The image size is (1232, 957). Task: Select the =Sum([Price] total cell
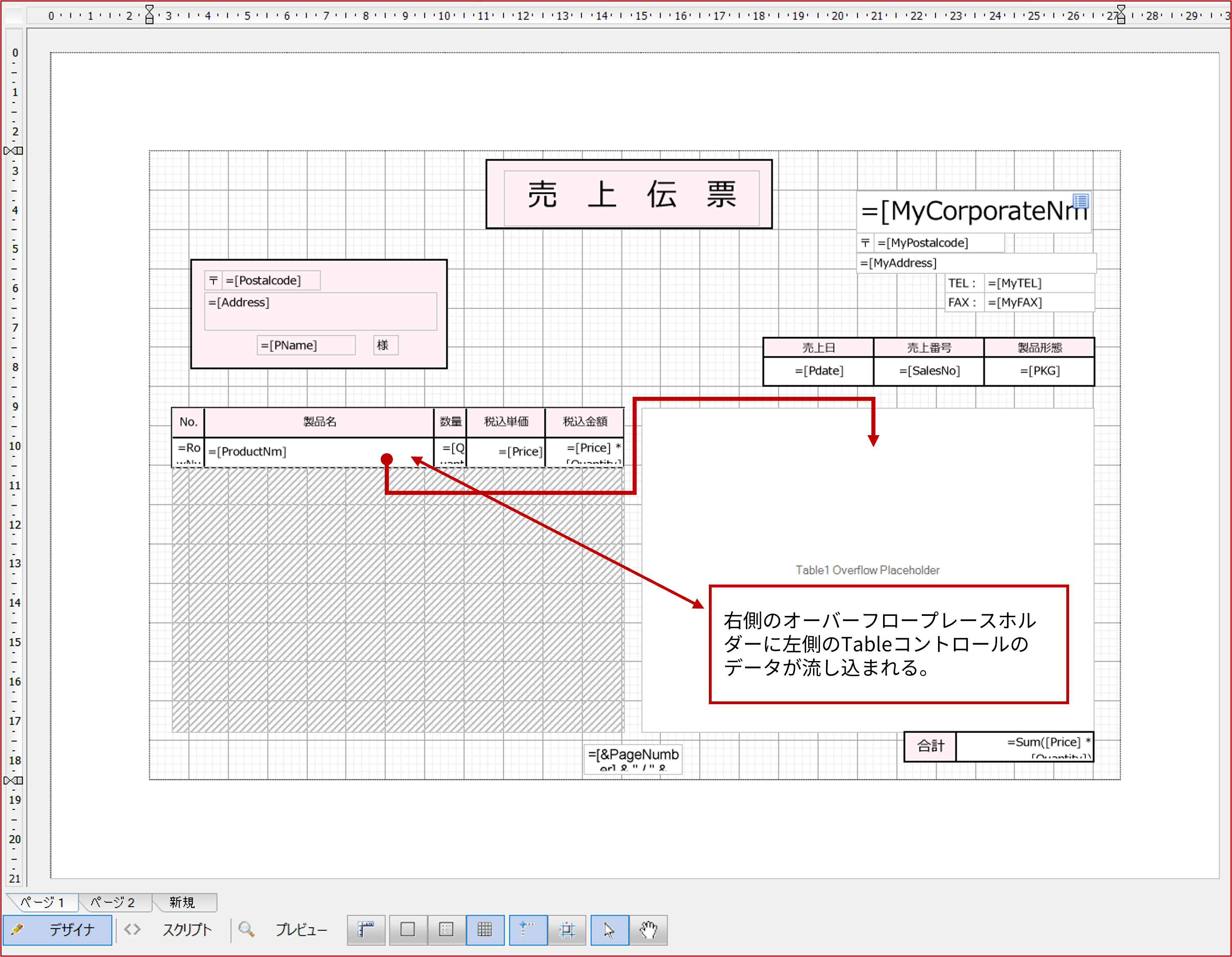[1025, 747]
